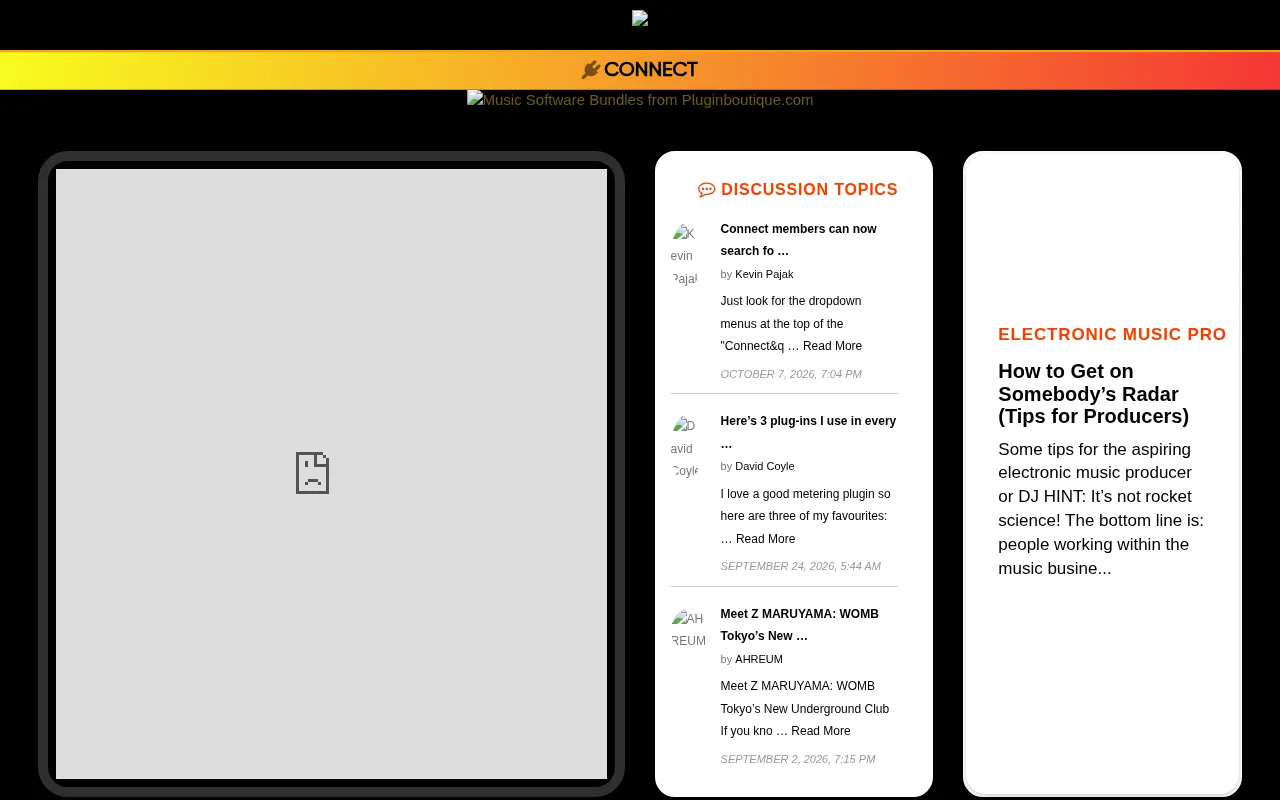Open 'How to Get on Somebody's Radar' article
This screenshot has height=800, width=1280.
tap(1093, 394)
